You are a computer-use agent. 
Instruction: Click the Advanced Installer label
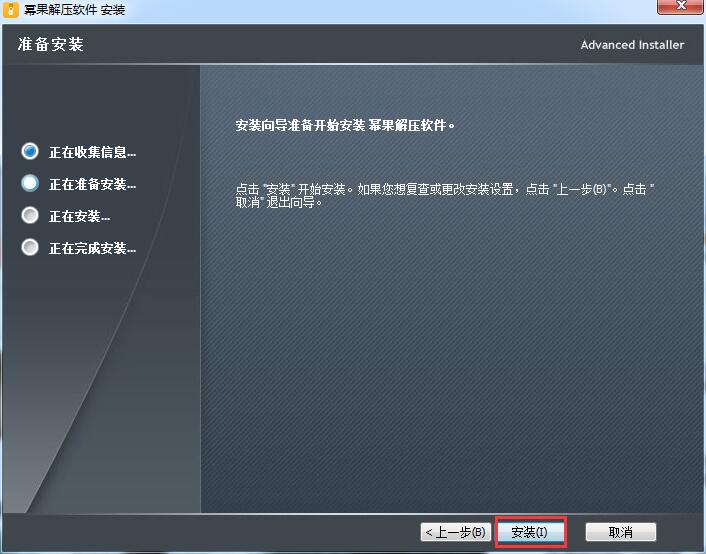[632, 45]
